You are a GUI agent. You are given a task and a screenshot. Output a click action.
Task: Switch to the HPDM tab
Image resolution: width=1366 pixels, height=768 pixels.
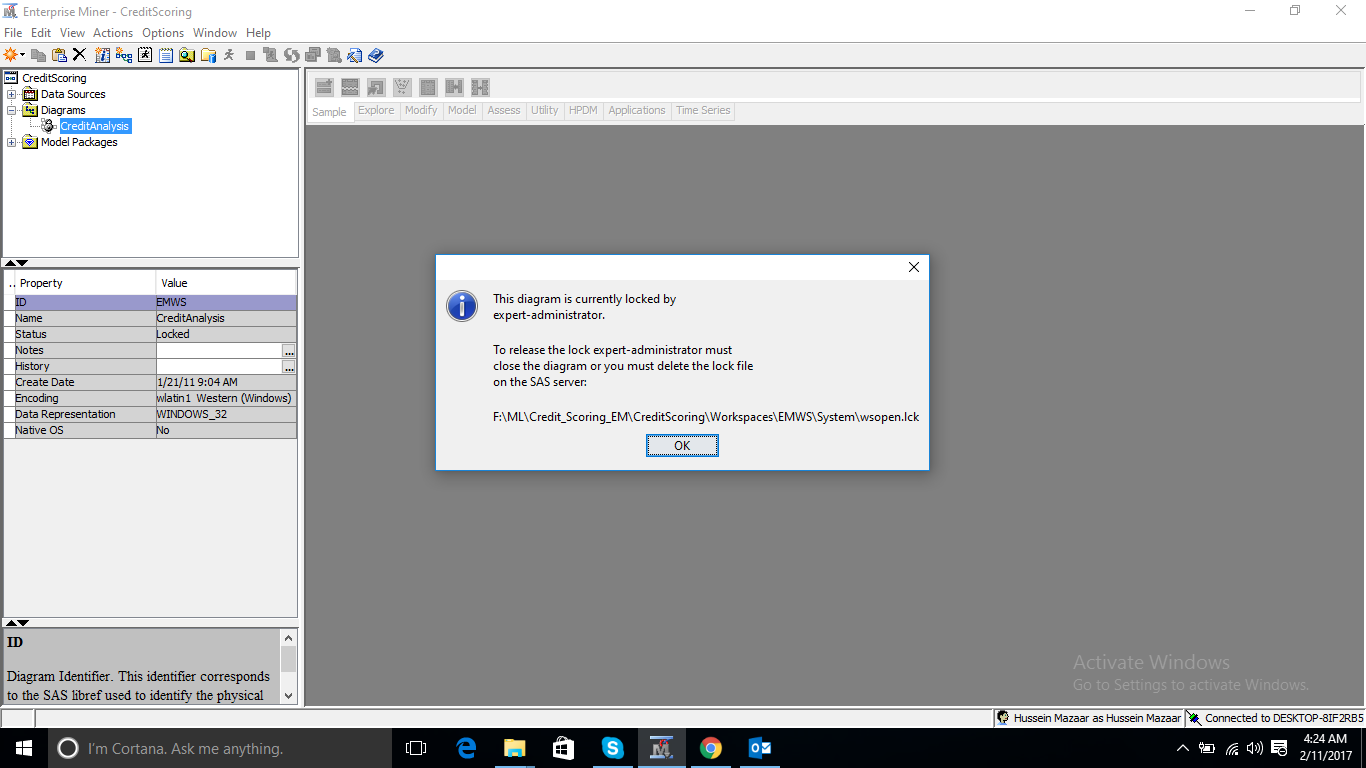click(583, 110)
